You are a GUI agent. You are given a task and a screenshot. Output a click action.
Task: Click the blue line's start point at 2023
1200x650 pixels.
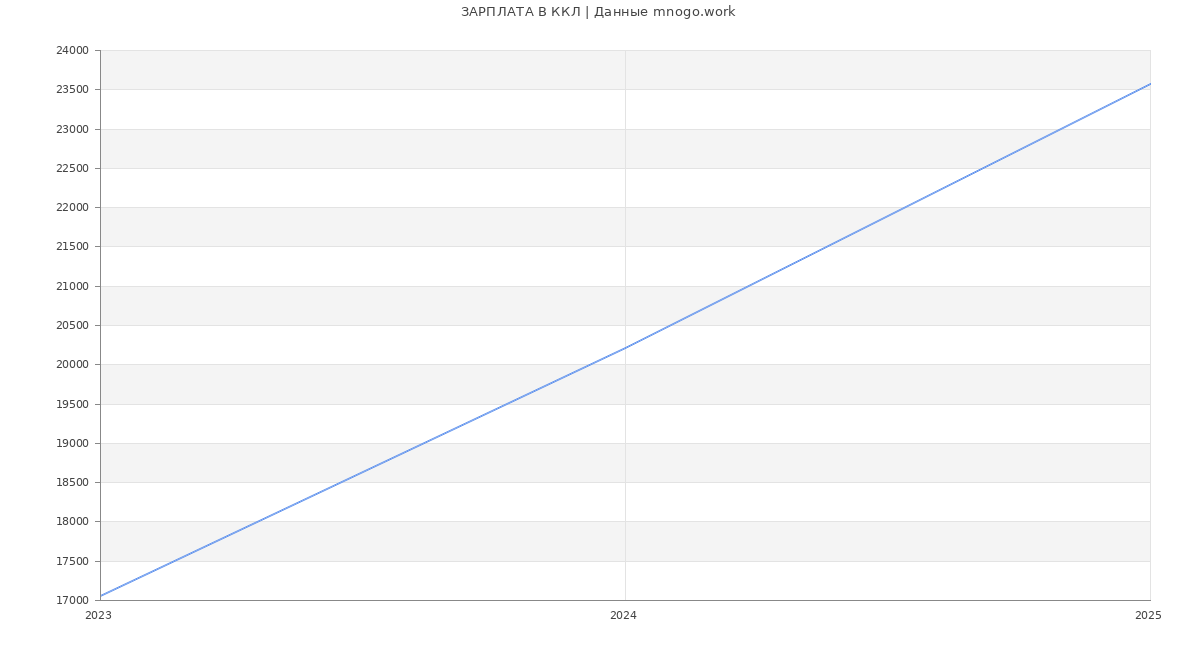click(101, 596)
